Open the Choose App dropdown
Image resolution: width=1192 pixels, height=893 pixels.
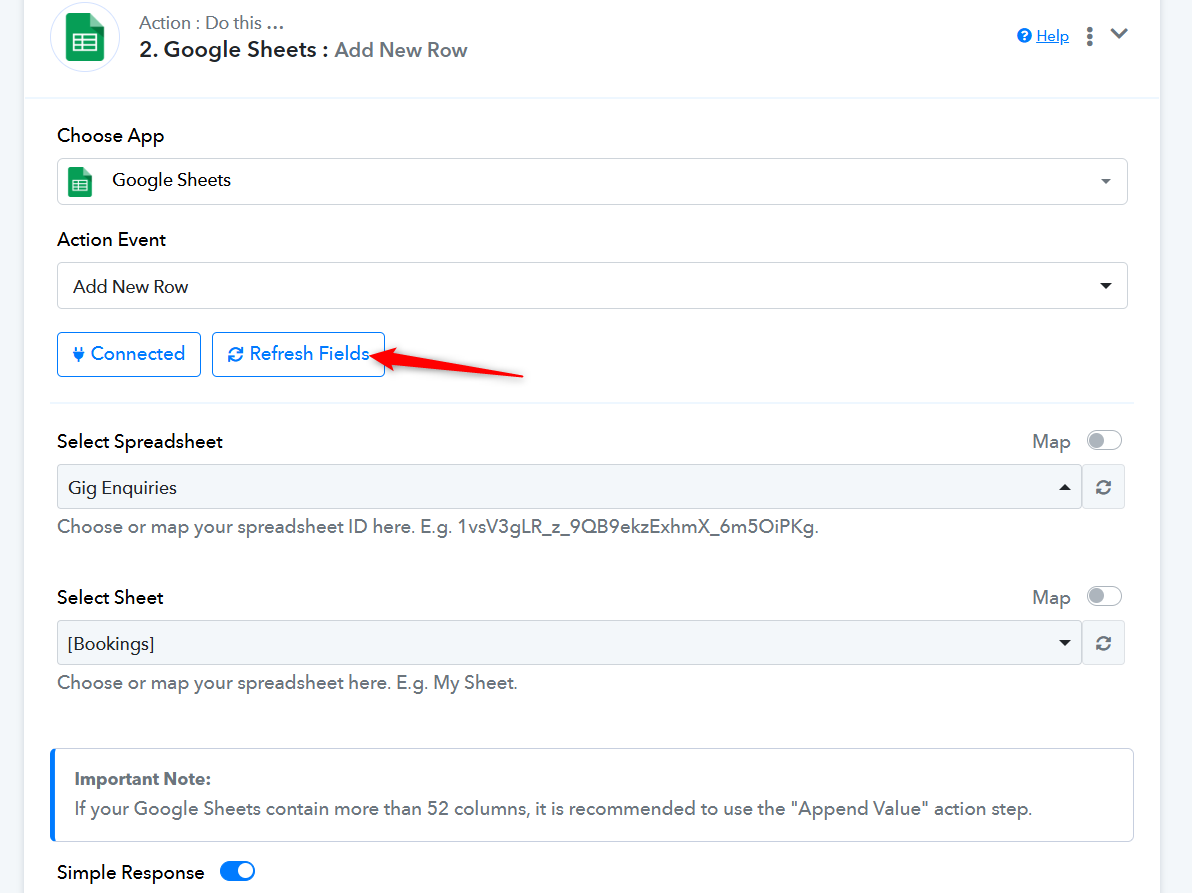[x=592, y=181]
